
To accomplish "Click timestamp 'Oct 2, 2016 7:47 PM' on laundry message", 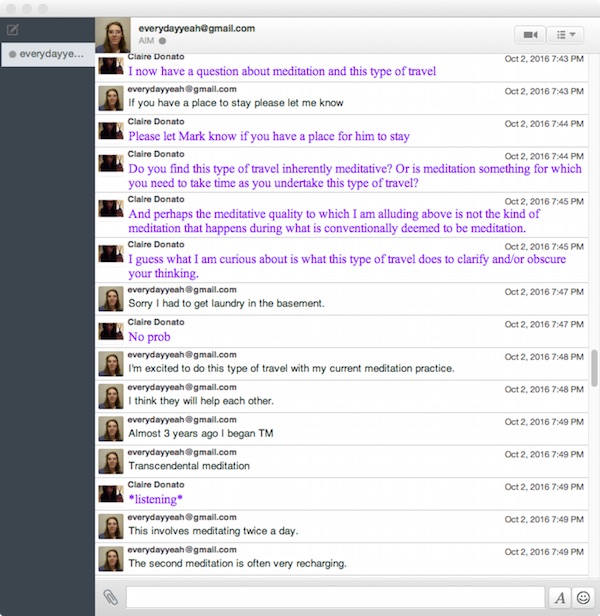I will pyautogui.click(x=544, y=292).
